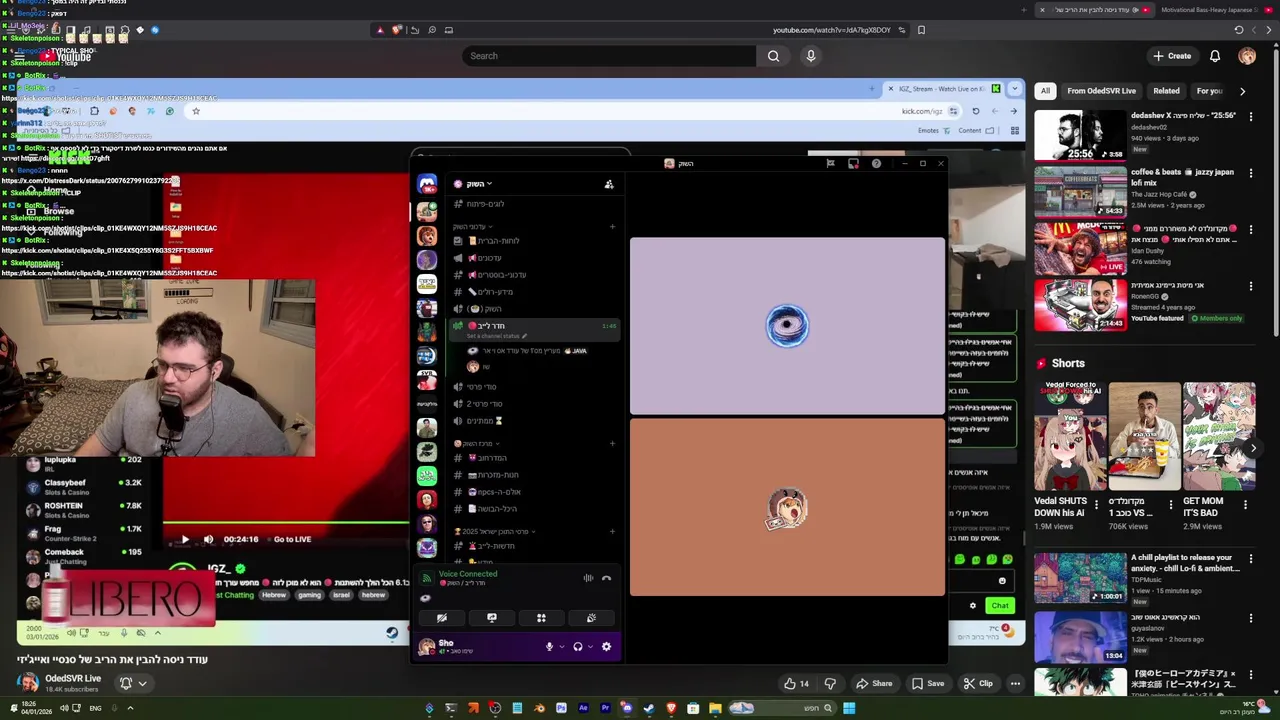Image resolution: width=1280 pixels, height=720 pixels.
Task: Open Discord noise suppression waveform icon
Action: click(x=588, y=578)
